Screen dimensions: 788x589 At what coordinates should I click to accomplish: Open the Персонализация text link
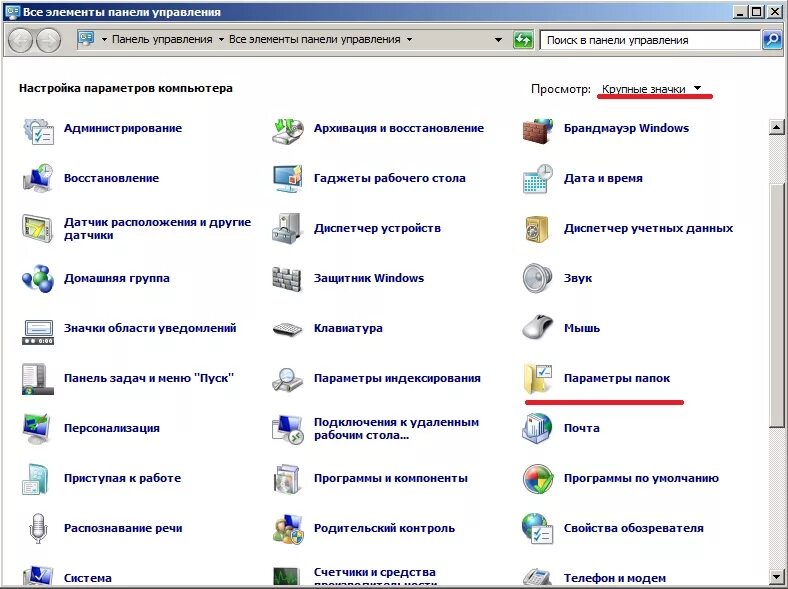click(112, 428)
